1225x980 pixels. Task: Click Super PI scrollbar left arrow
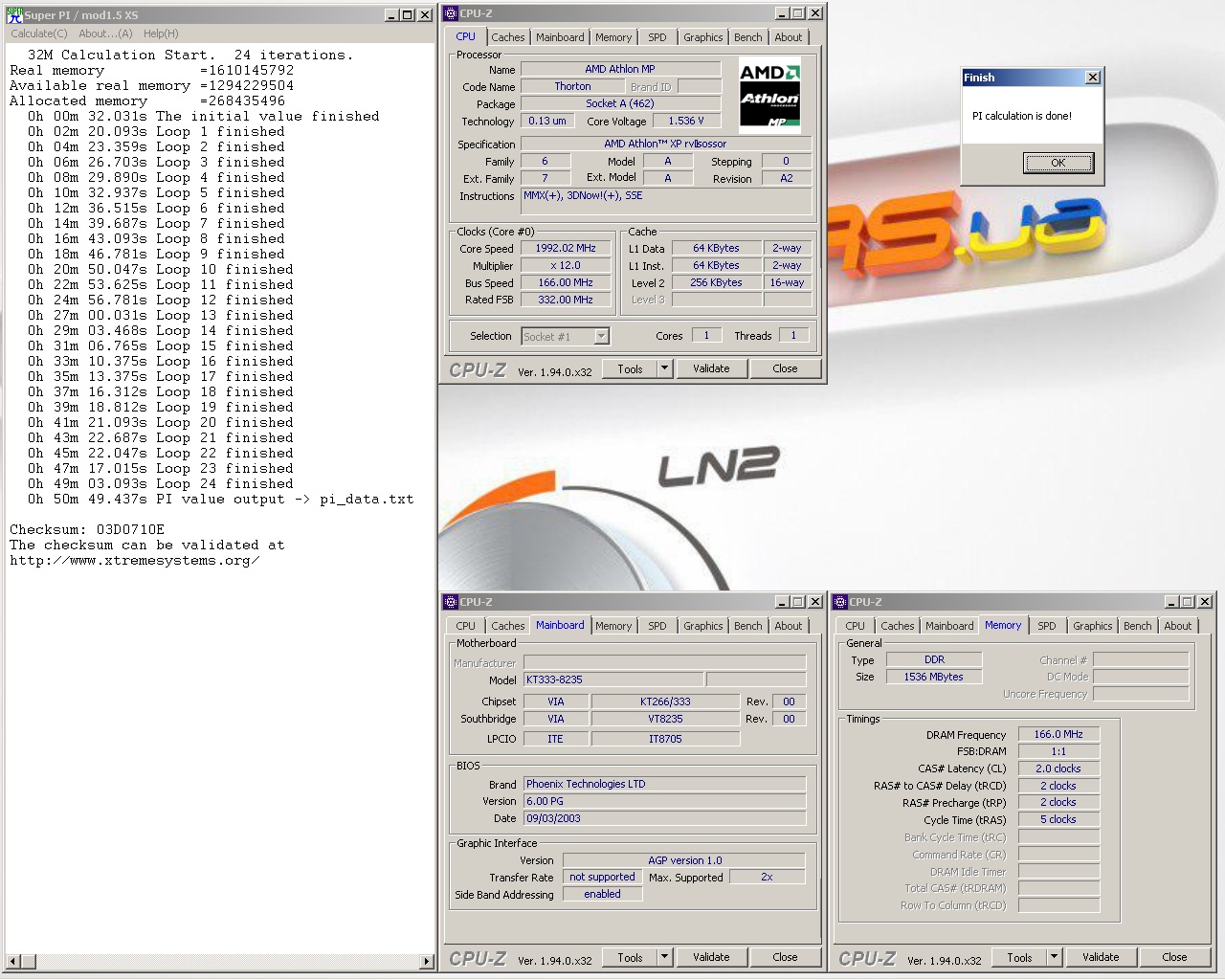12,961
